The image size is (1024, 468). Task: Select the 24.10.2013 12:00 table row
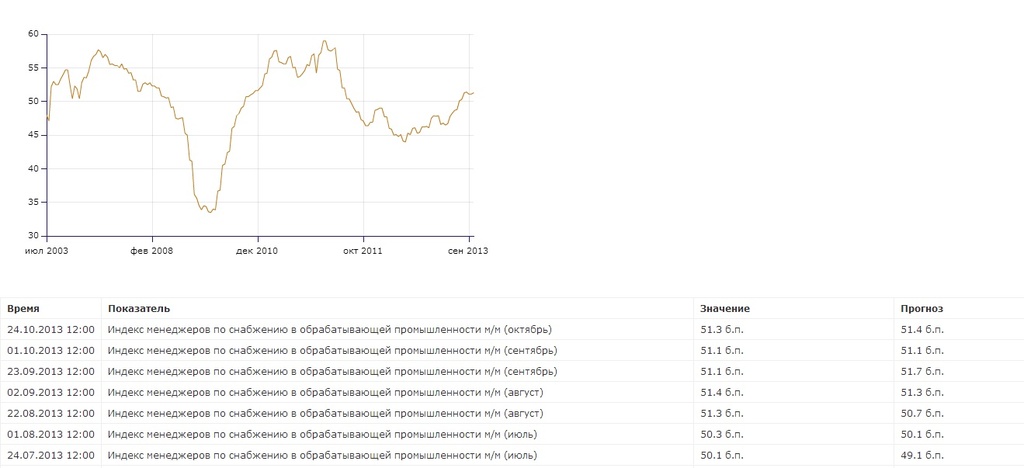click(x=512, y=330)
